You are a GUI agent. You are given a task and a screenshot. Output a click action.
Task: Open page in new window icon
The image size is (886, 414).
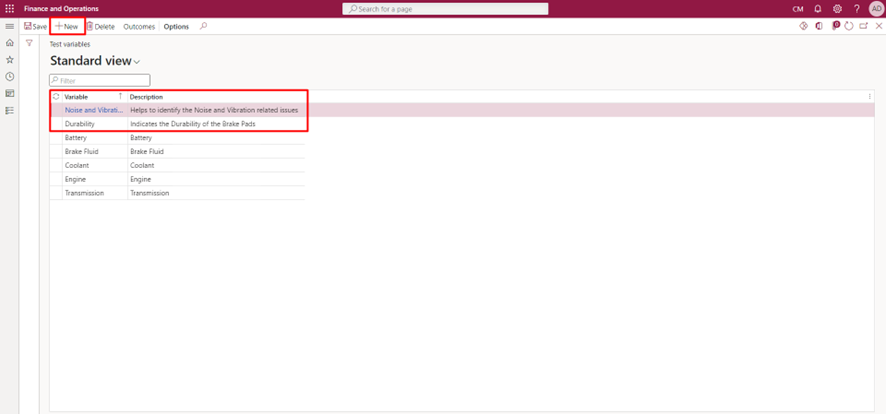coord(863,27)
